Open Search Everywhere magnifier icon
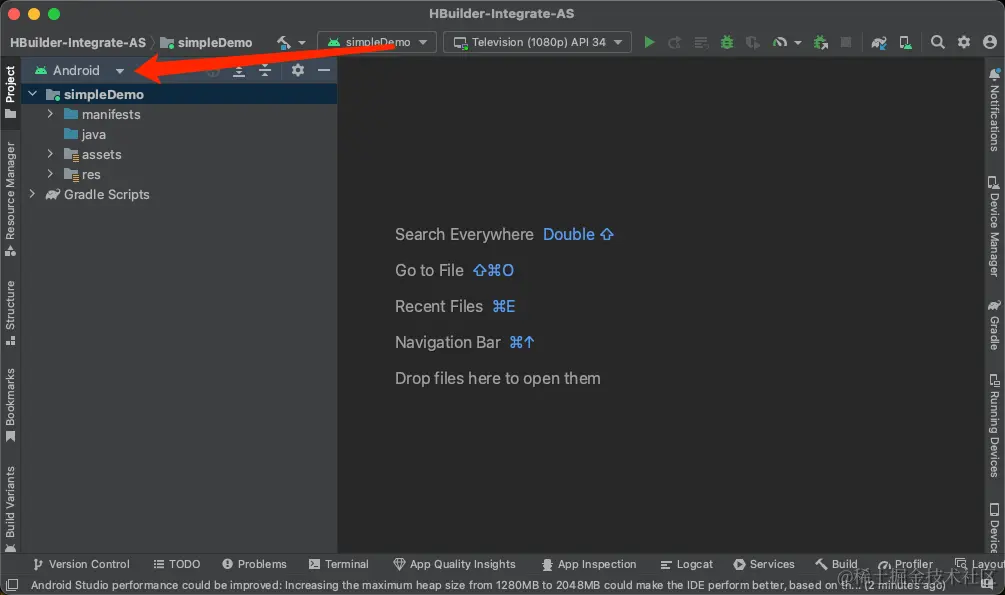This screenshot has width=1005, height=595. (938, 42)
